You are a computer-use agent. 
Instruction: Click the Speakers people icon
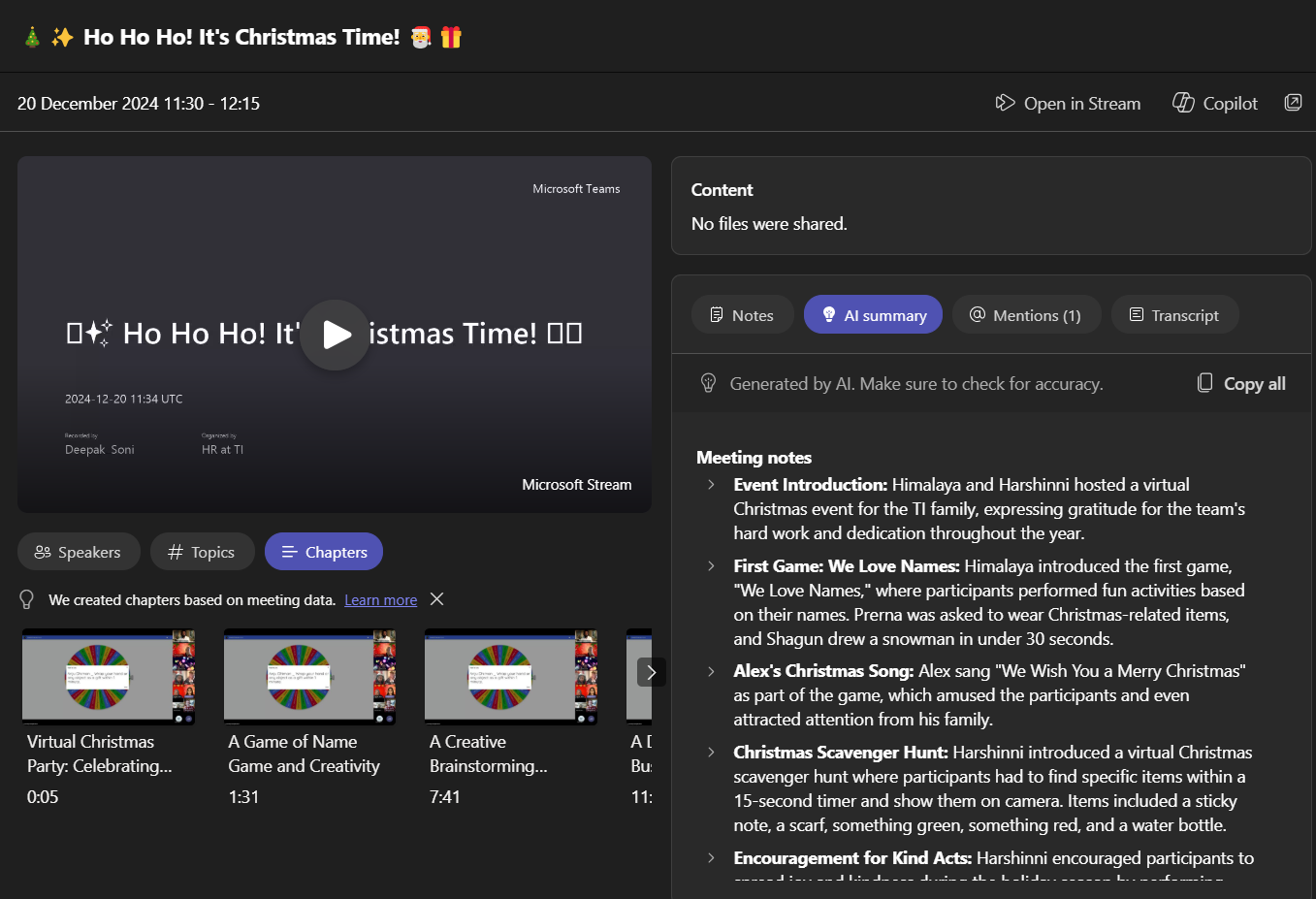pyautogui.click(x=43, y=552)
